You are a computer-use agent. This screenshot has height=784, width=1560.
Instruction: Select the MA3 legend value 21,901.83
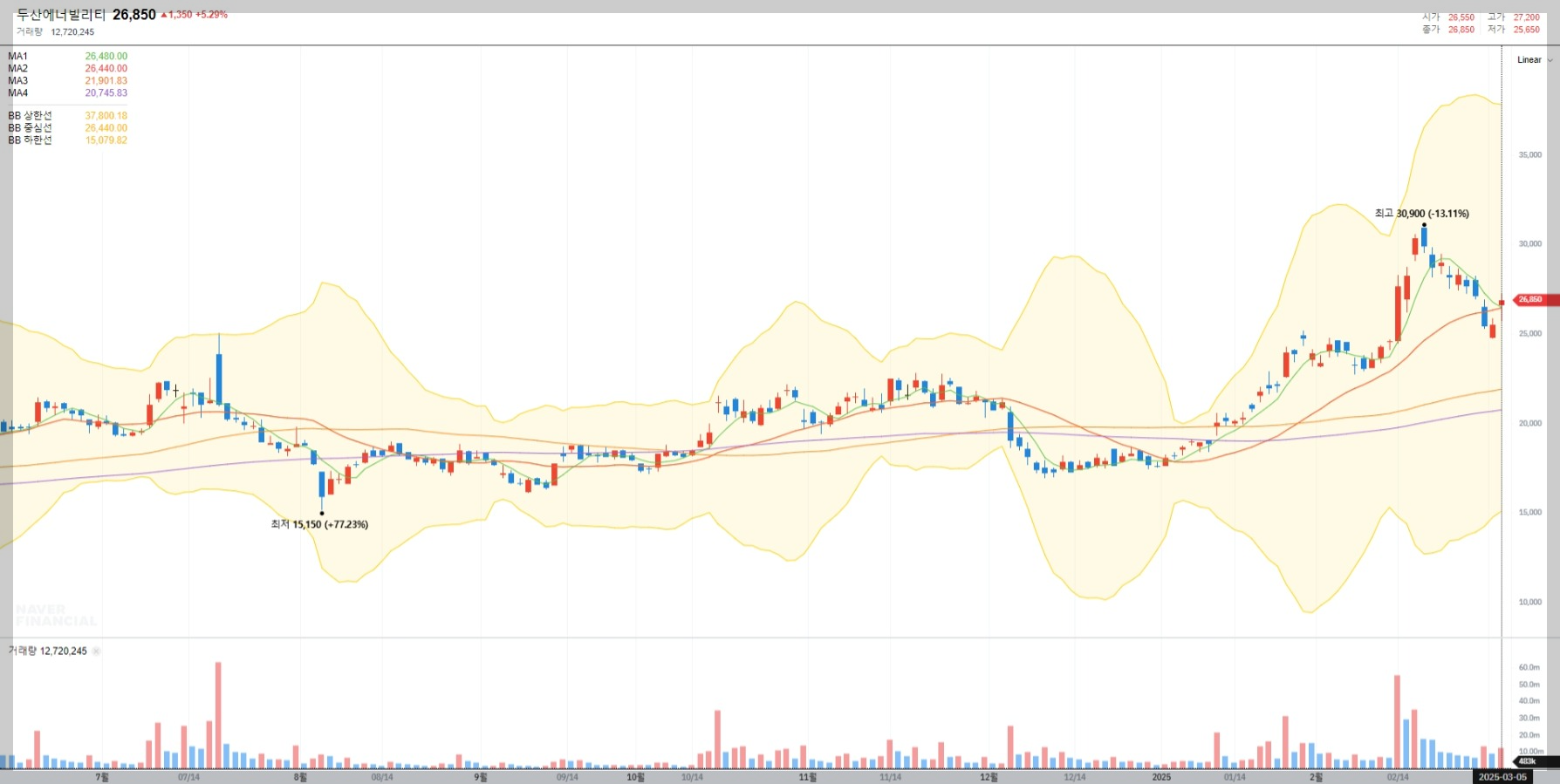click(106, 81)
